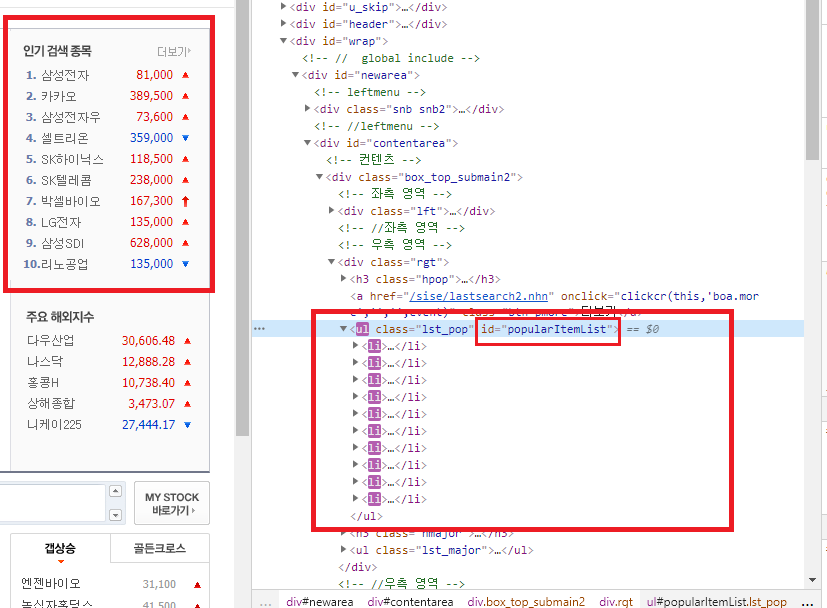Open the 엔젠바이오 stock link
The image size is (827, 608).
pos(51,583)
